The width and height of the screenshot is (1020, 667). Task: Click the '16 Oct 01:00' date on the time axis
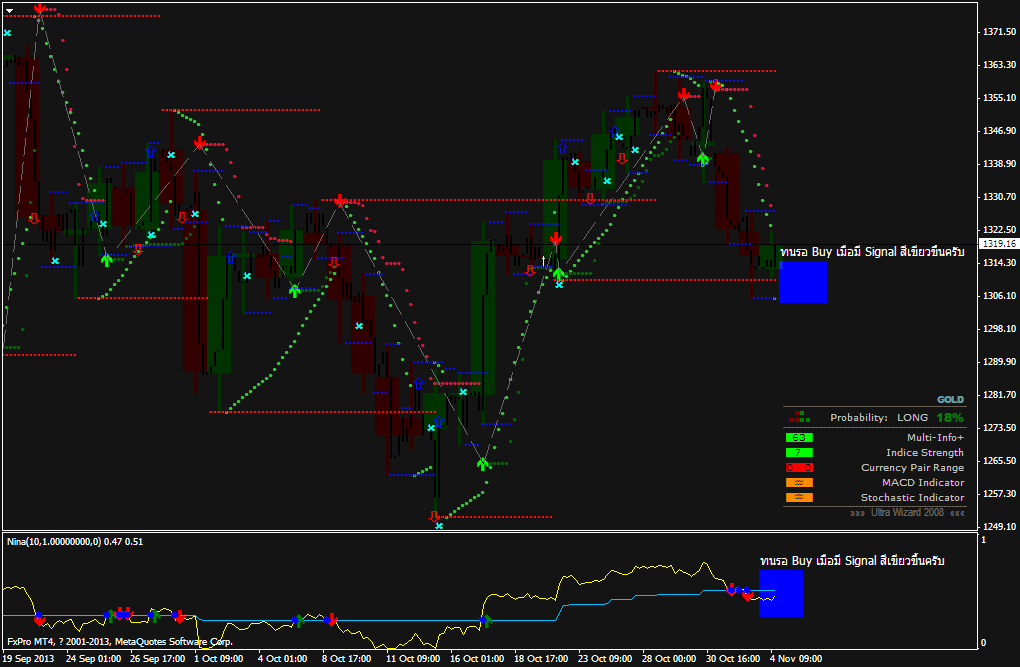(x=477, y=659)
